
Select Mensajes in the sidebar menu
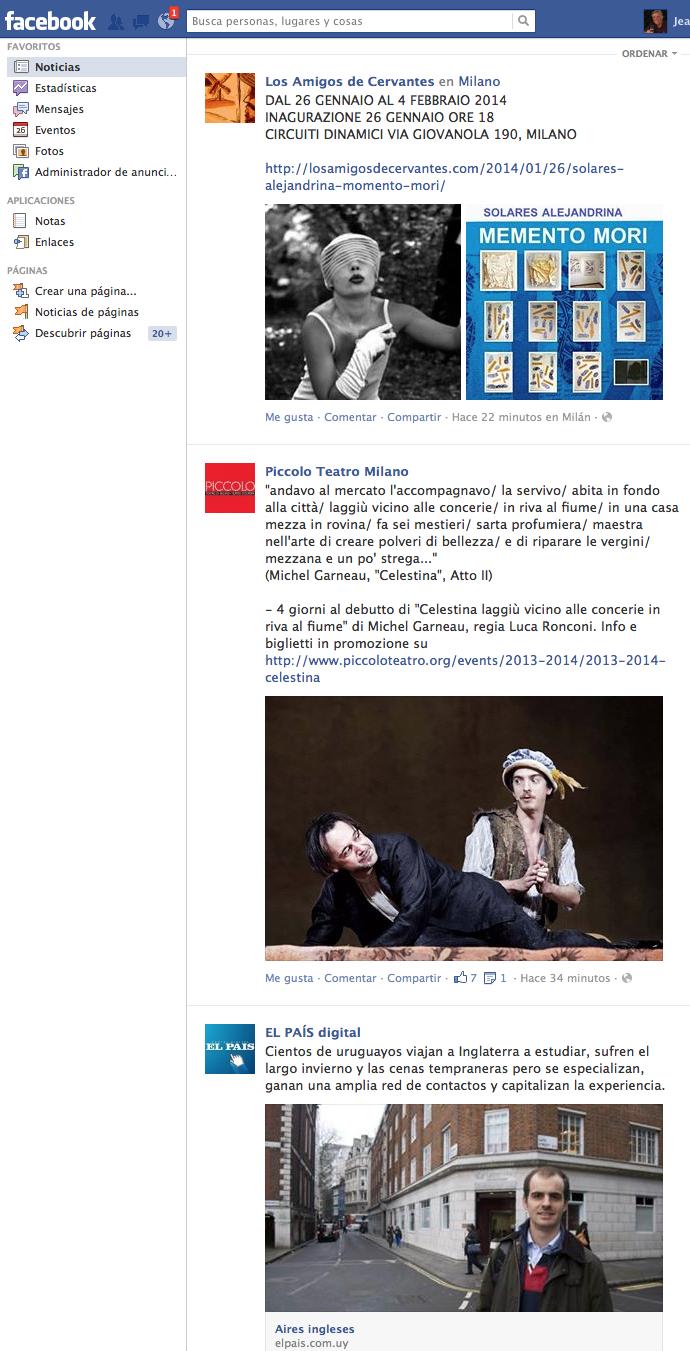(59, 109)
